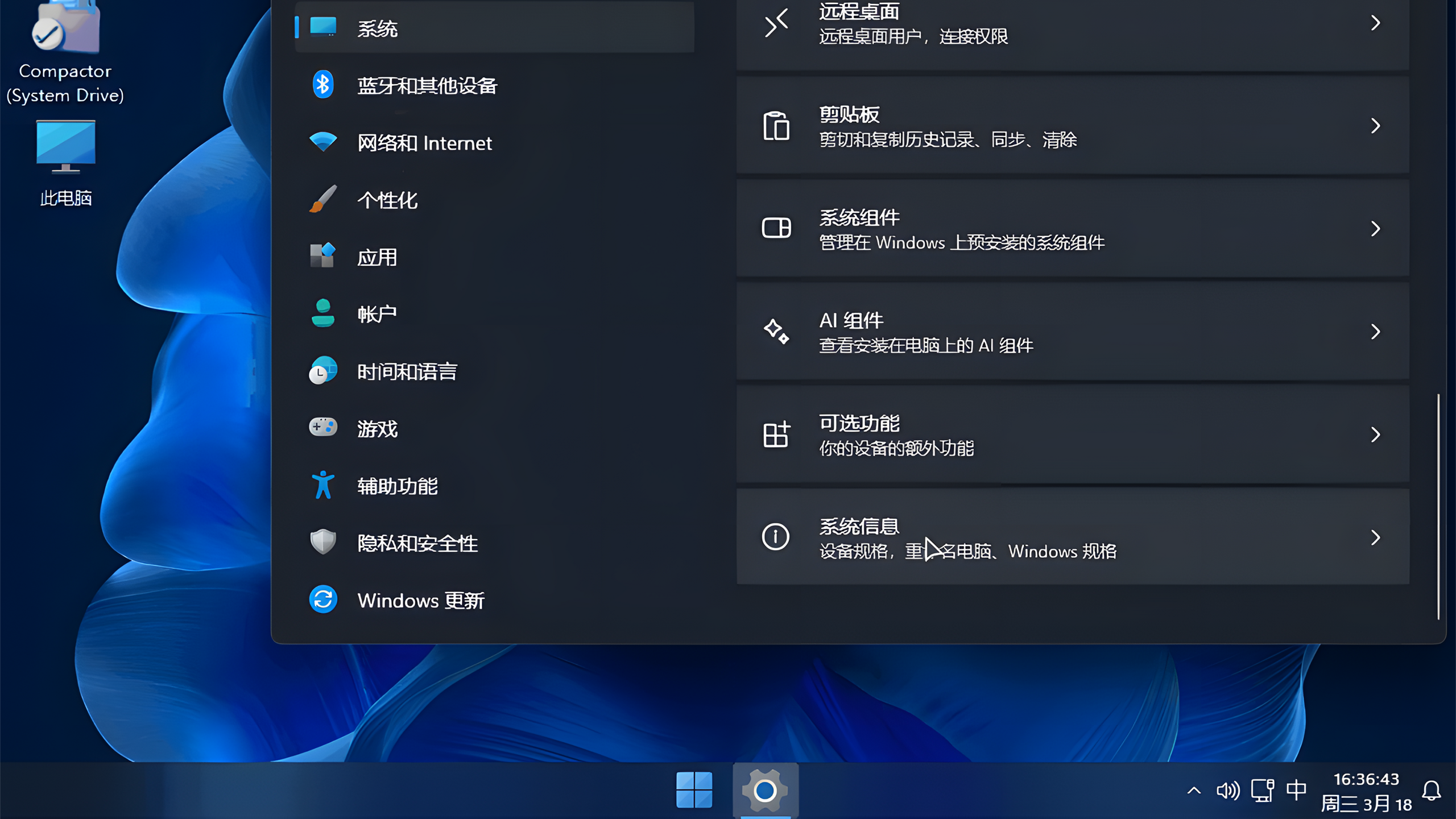Screen dimensions: 1456x819
Task: Go to 游戏 settings page
Action: click(495, 428)
